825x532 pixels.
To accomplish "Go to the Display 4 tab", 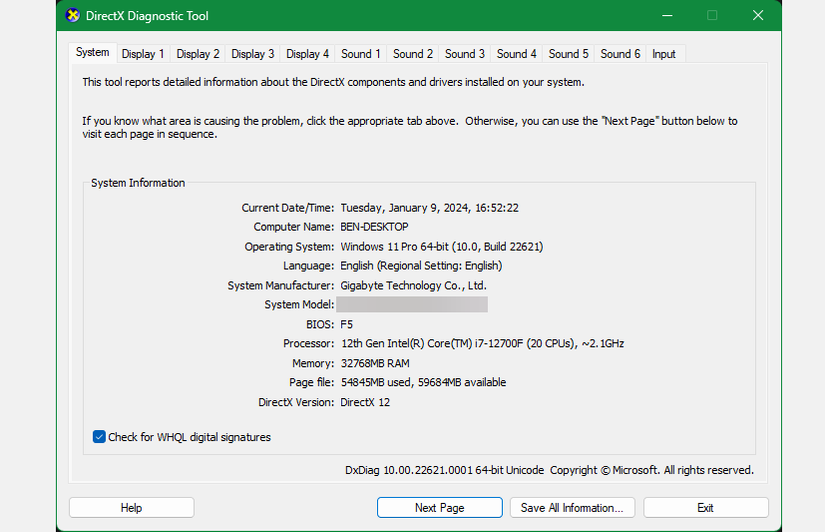I will (307, 54).
